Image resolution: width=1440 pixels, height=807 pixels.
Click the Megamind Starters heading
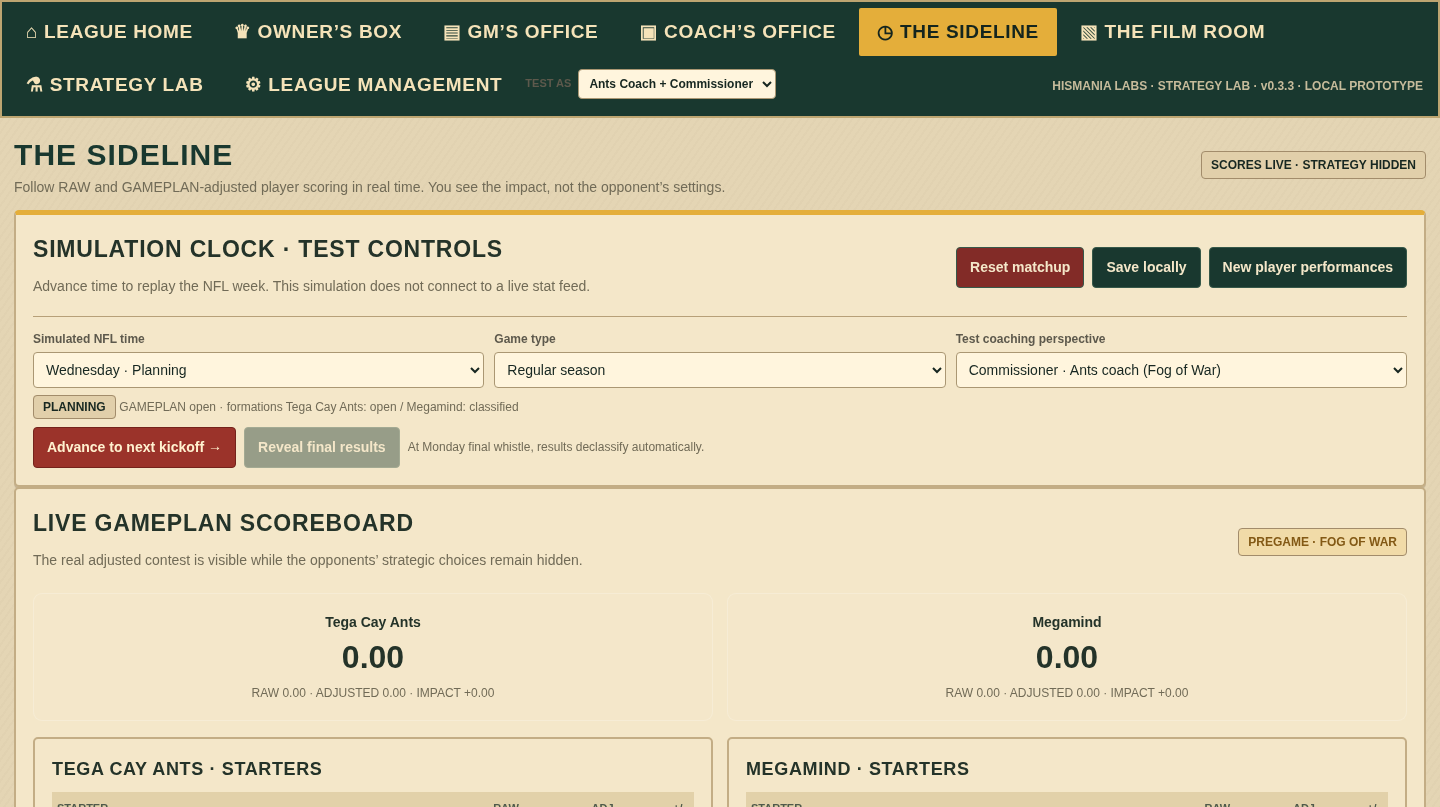point(858,769)
